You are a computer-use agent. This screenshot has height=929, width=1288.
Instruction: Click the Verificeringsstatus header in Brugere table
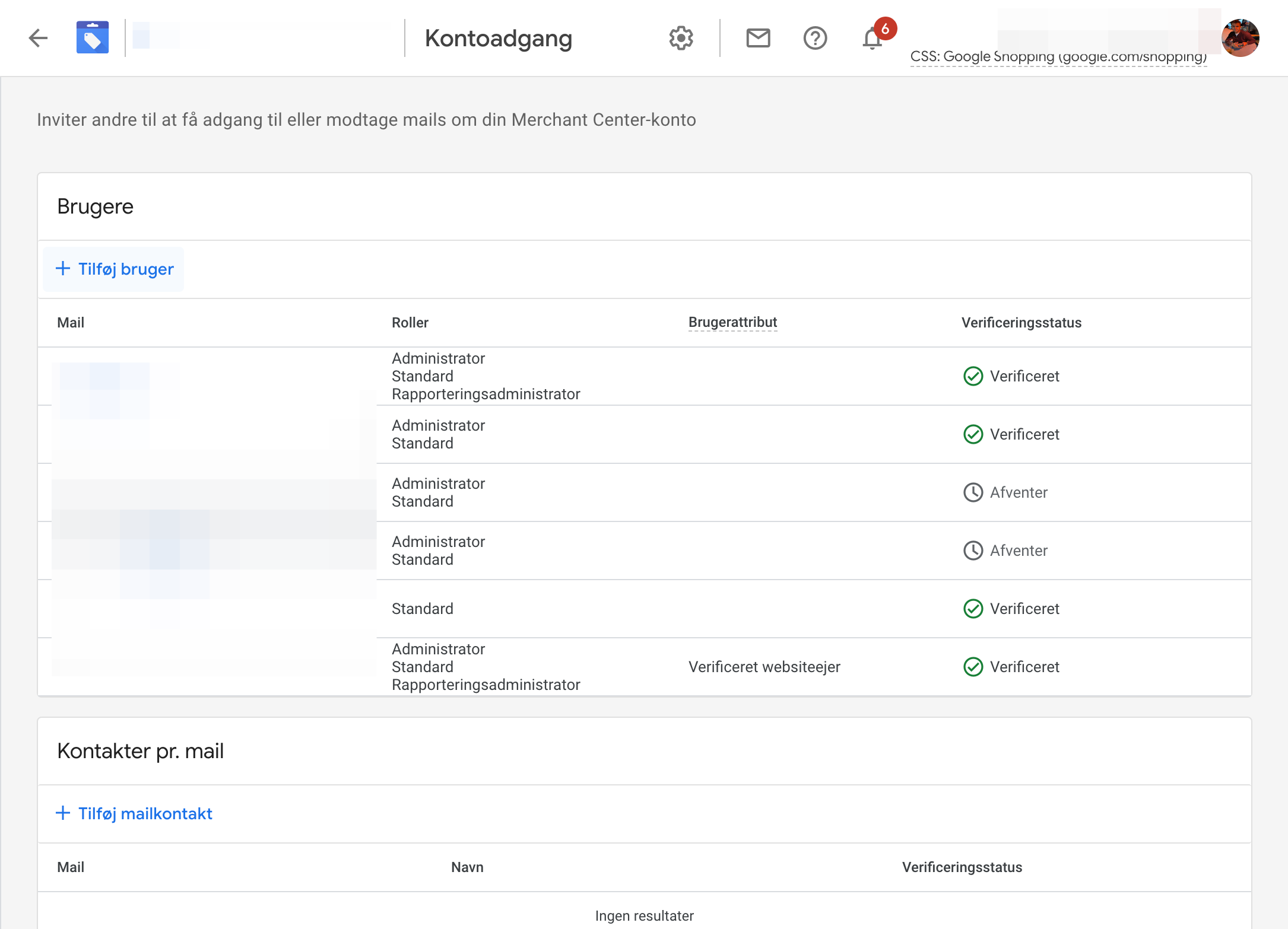click(x=1021, y=323)
